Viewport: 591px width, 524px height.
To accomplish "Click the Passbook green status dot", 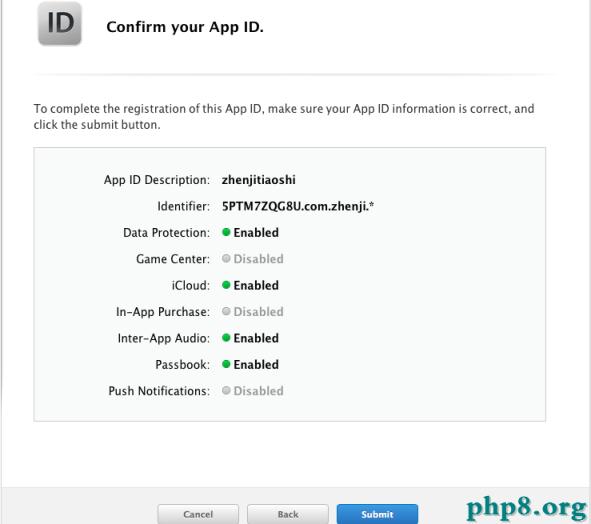I will pos(226,364).
